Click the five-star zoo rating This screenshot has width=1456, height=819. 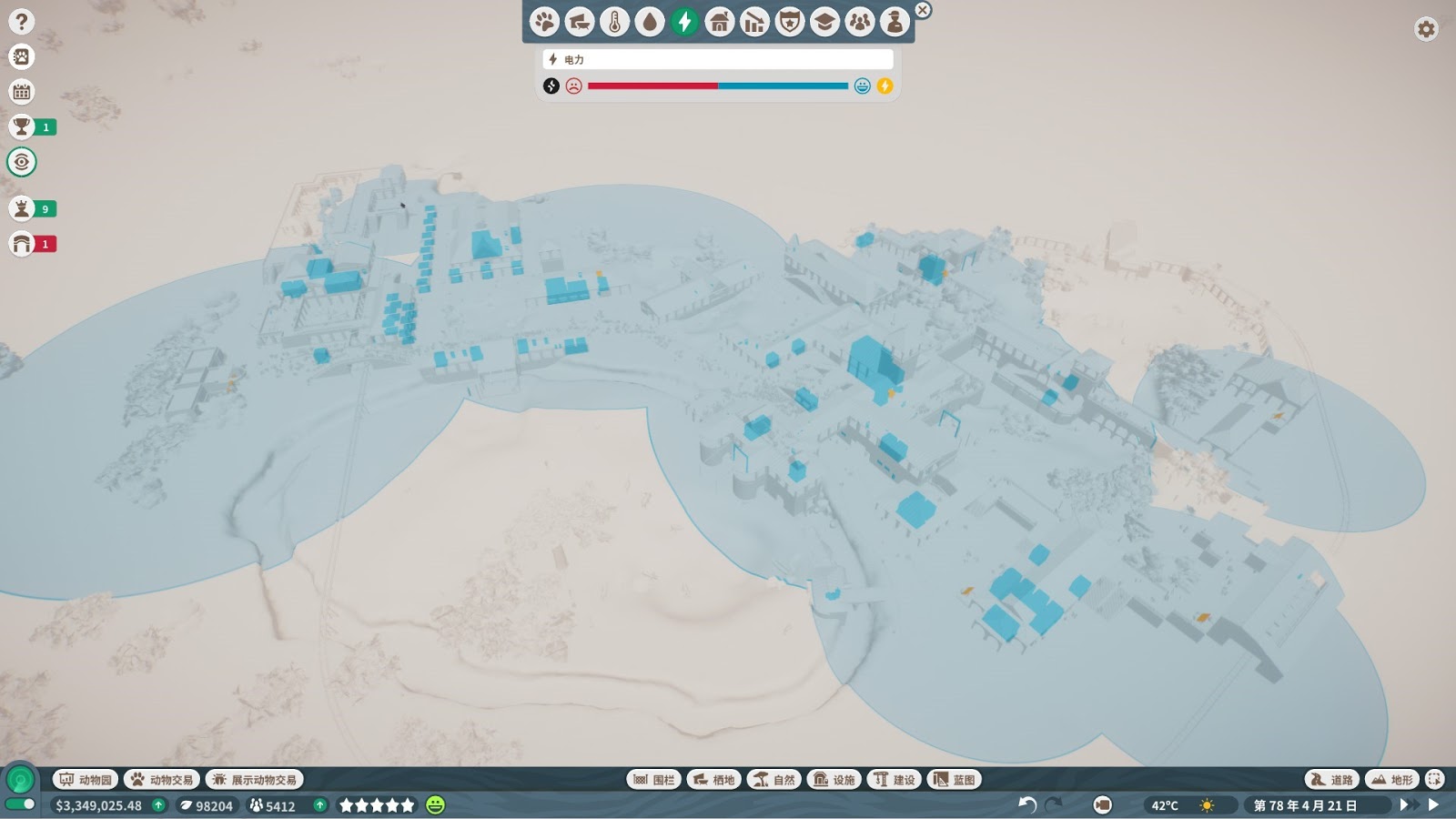377,805
